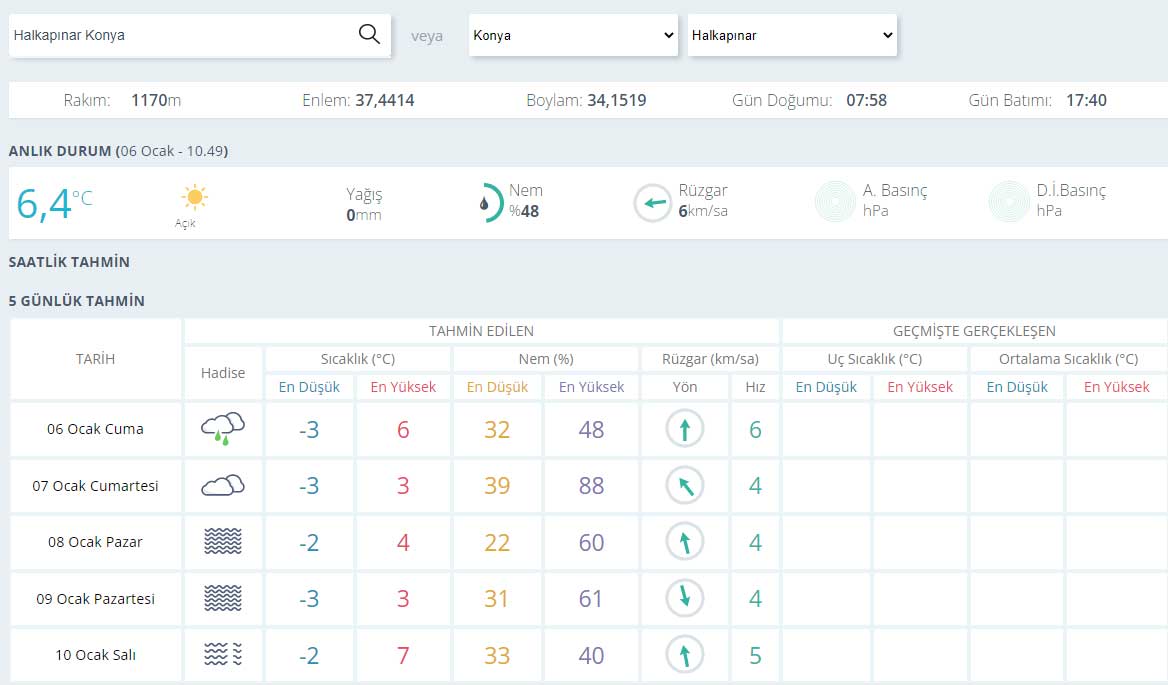
Task: Click high temperature 6 for 06 Ocak Cuma
Action: [x=403, y=430]
